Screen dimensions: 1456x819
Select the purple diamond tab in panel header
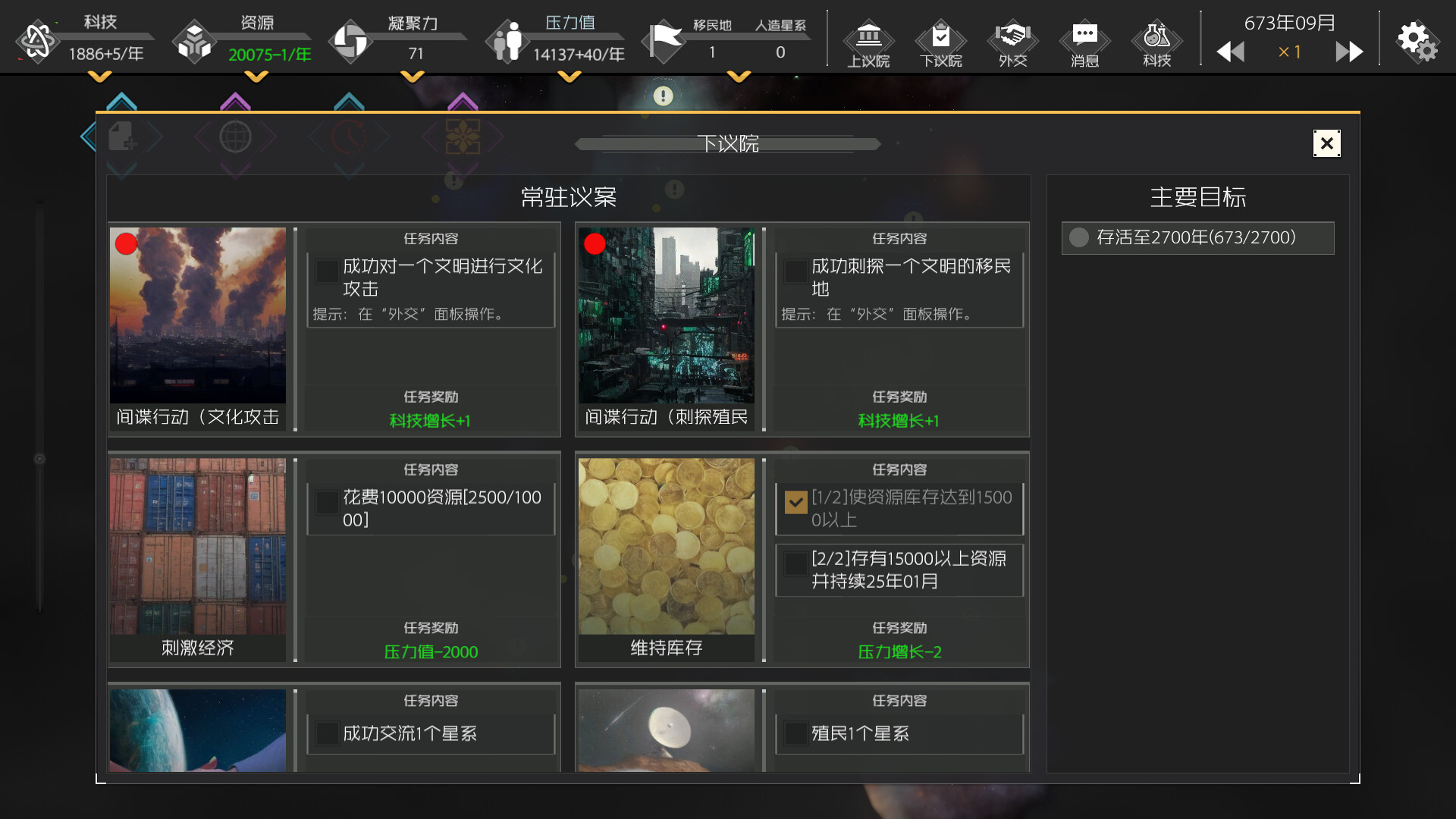(x=461, y=136)
